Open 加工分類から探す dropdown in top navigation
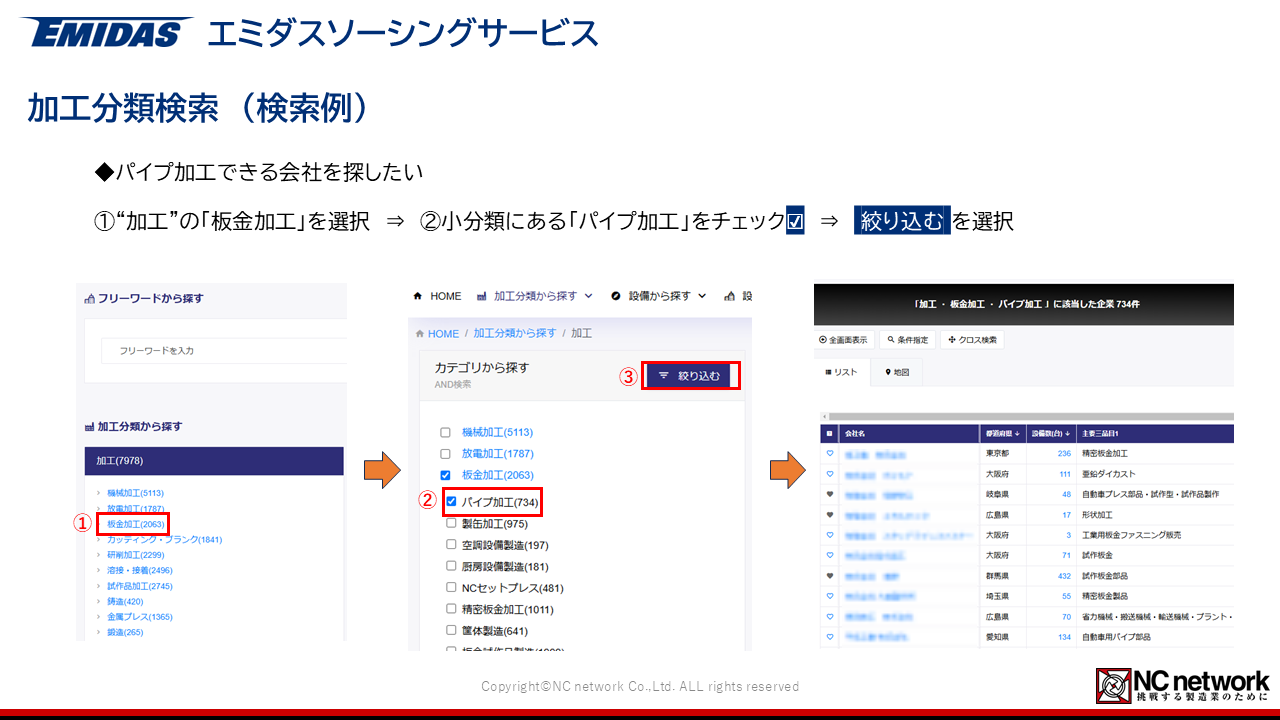Screen dimensions: 1280x720 point(535,296)
